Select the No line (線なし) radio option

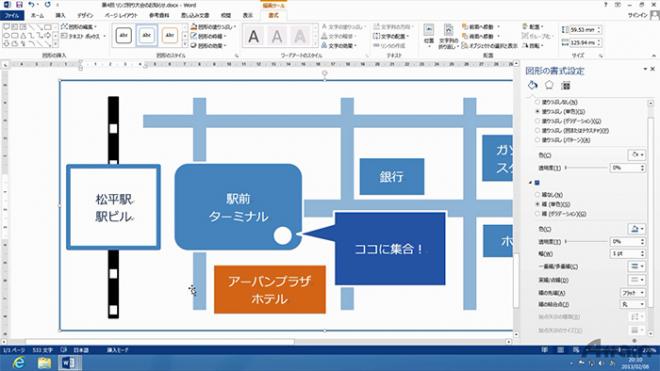pyautogui.click(x=538, y=195)
